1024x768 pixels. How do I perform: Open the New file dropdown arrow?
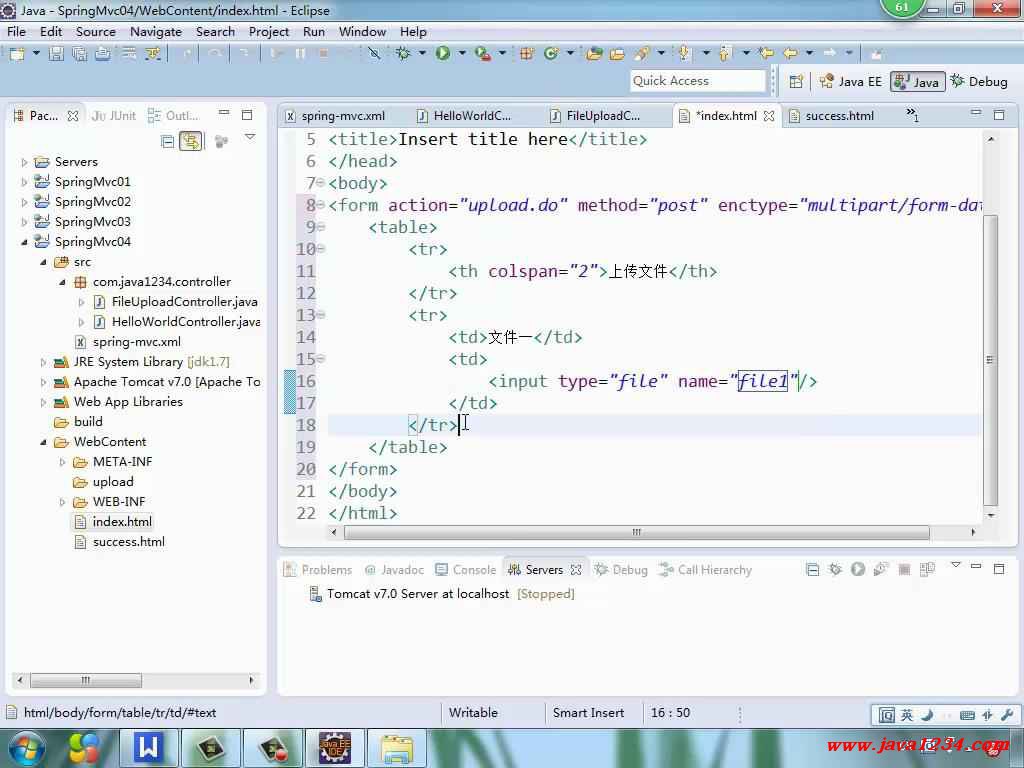36,54
